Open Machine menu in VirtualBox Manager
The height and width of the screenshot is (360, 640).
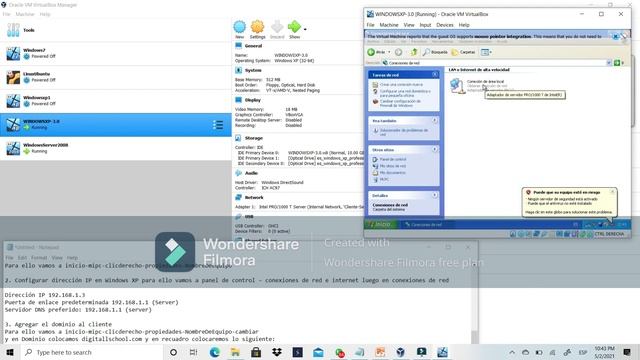(x=25, y=14)
